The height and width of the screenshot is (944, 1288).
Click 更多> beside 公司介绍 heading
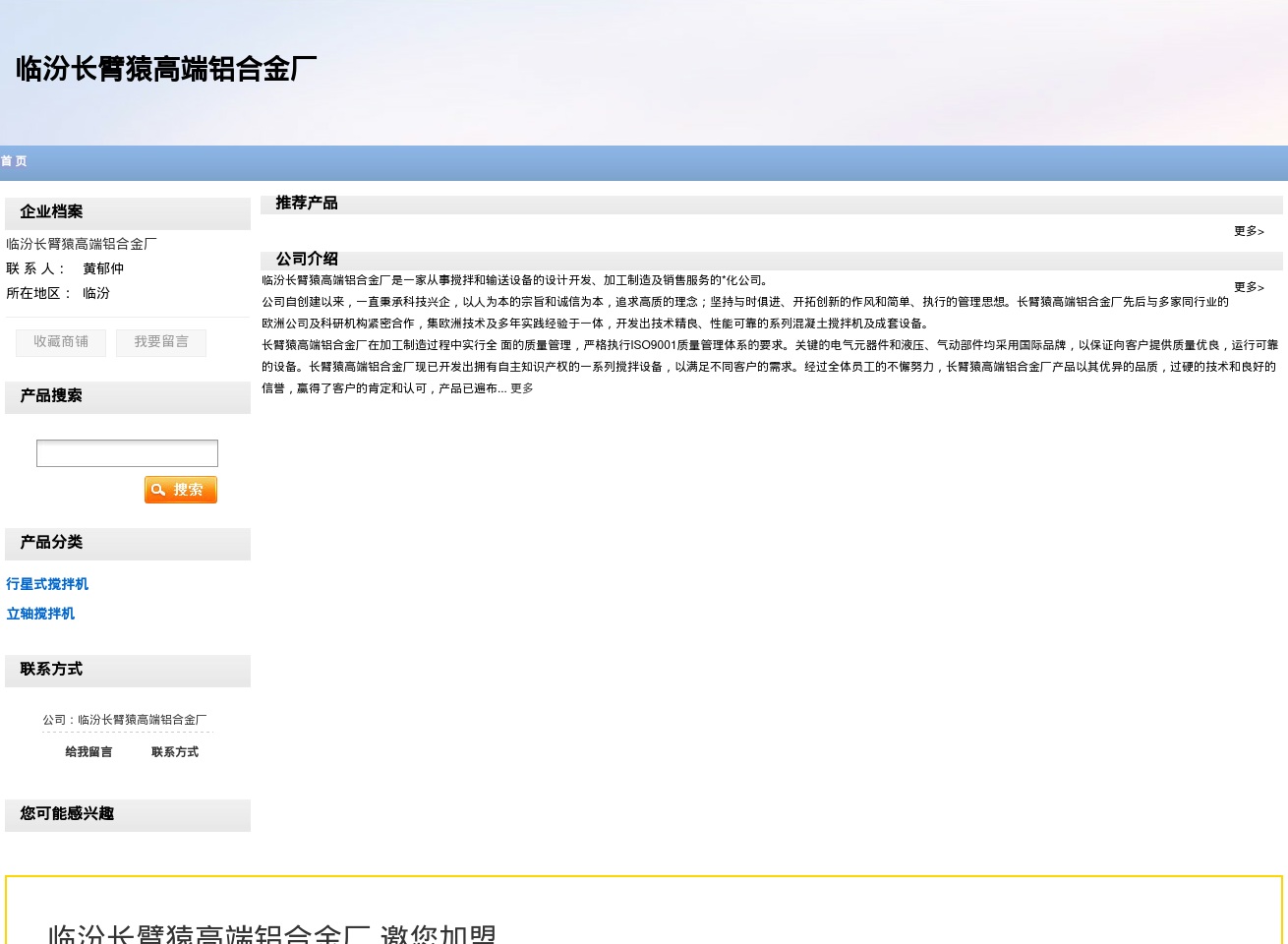tap(1249, 287)
